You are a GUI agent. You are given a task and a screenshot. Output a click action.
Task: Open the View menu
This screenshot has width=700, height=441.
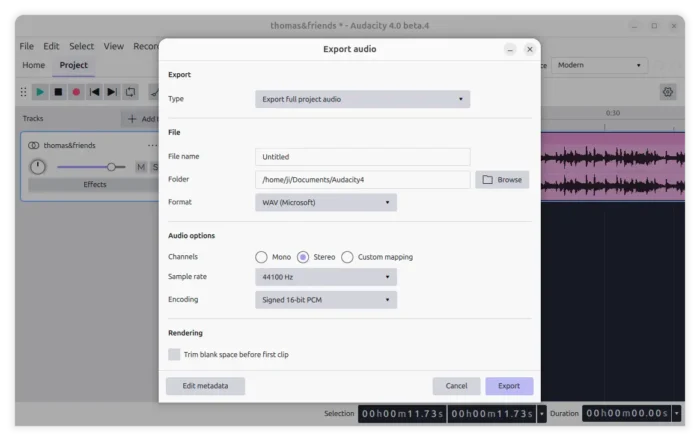113,46
